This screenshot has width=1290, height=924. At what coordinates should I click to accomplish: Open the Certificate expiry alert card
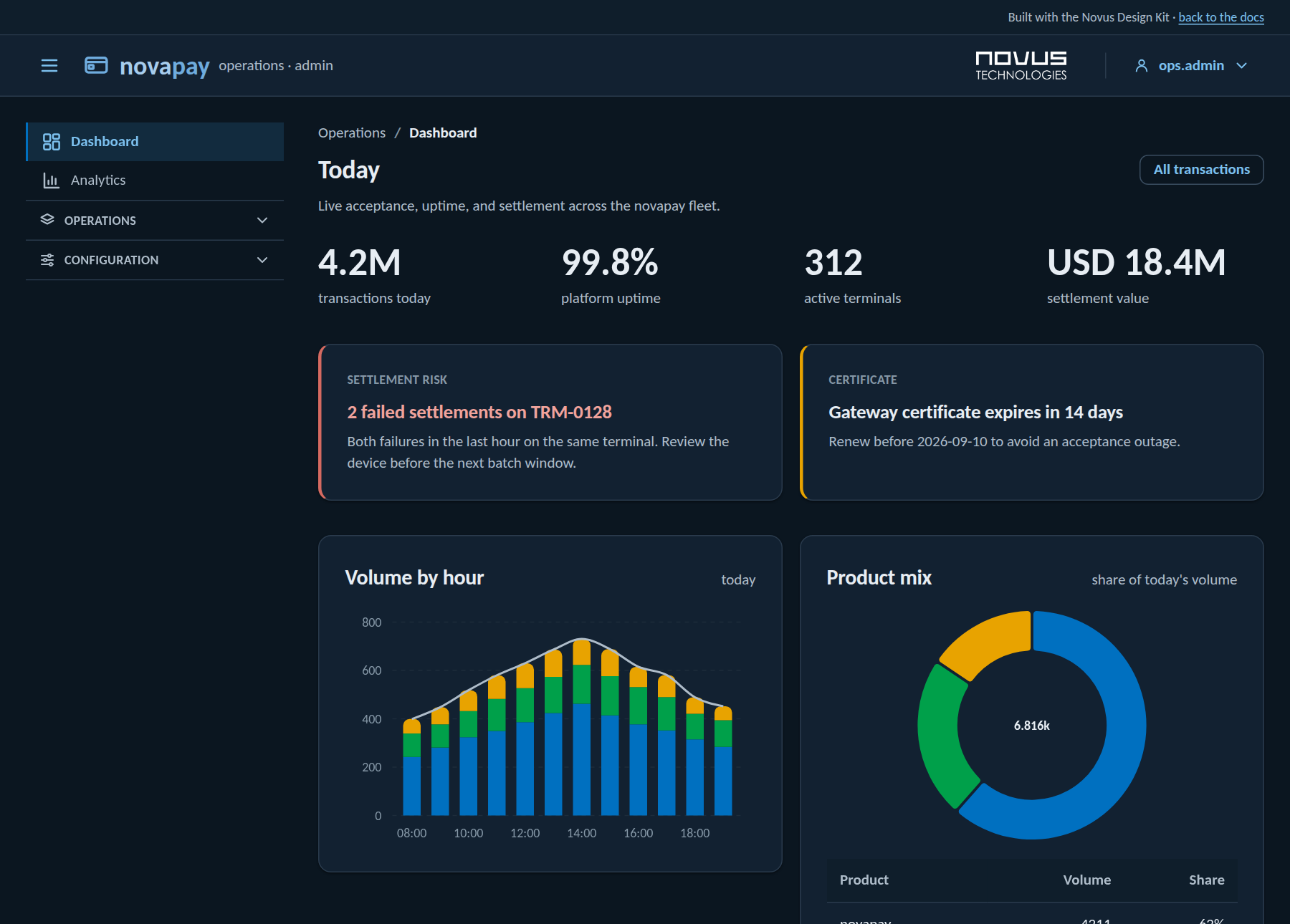[x=1031, y=422]
